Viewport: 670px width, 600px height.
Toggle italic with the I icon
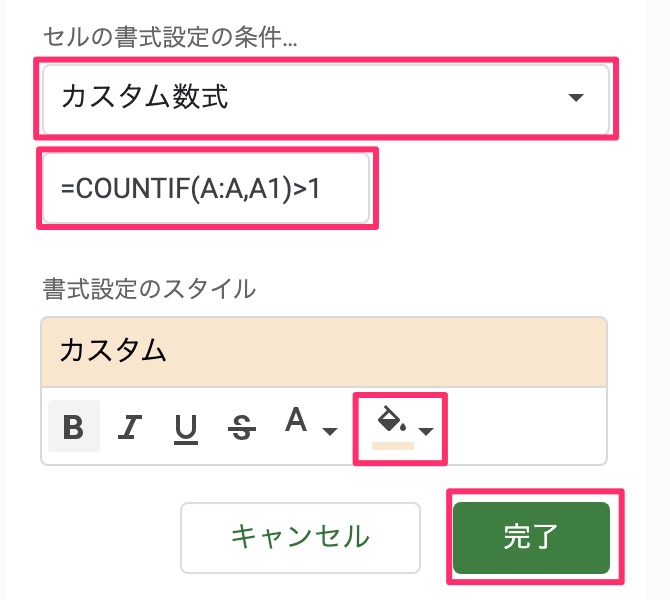[129, 427]
